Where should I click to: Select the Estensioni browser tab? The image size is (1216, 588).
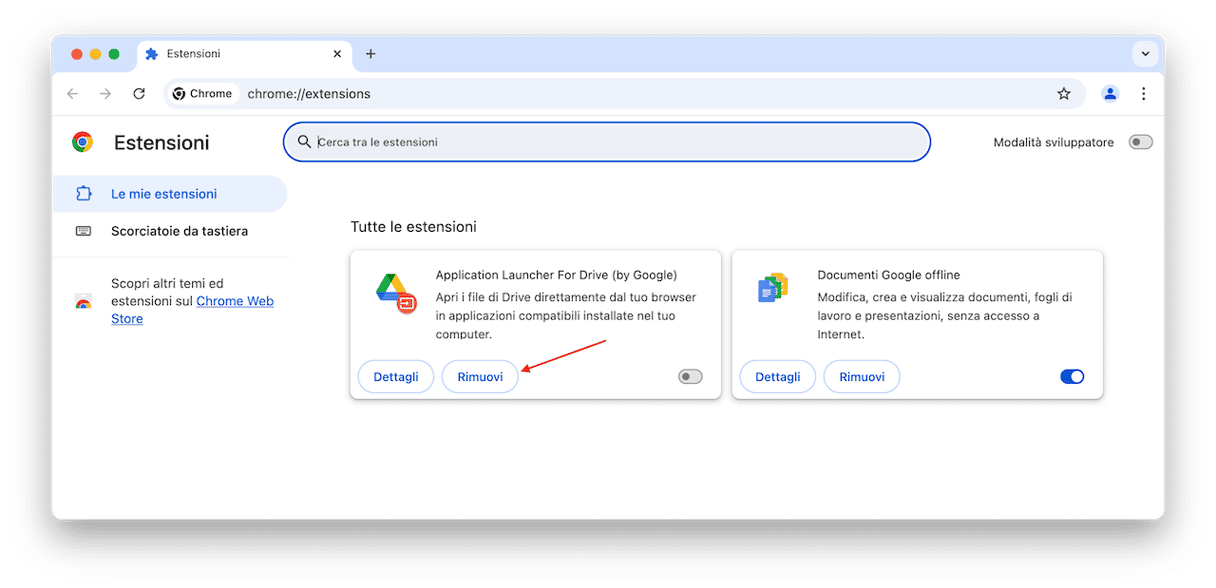click(242, 54)
